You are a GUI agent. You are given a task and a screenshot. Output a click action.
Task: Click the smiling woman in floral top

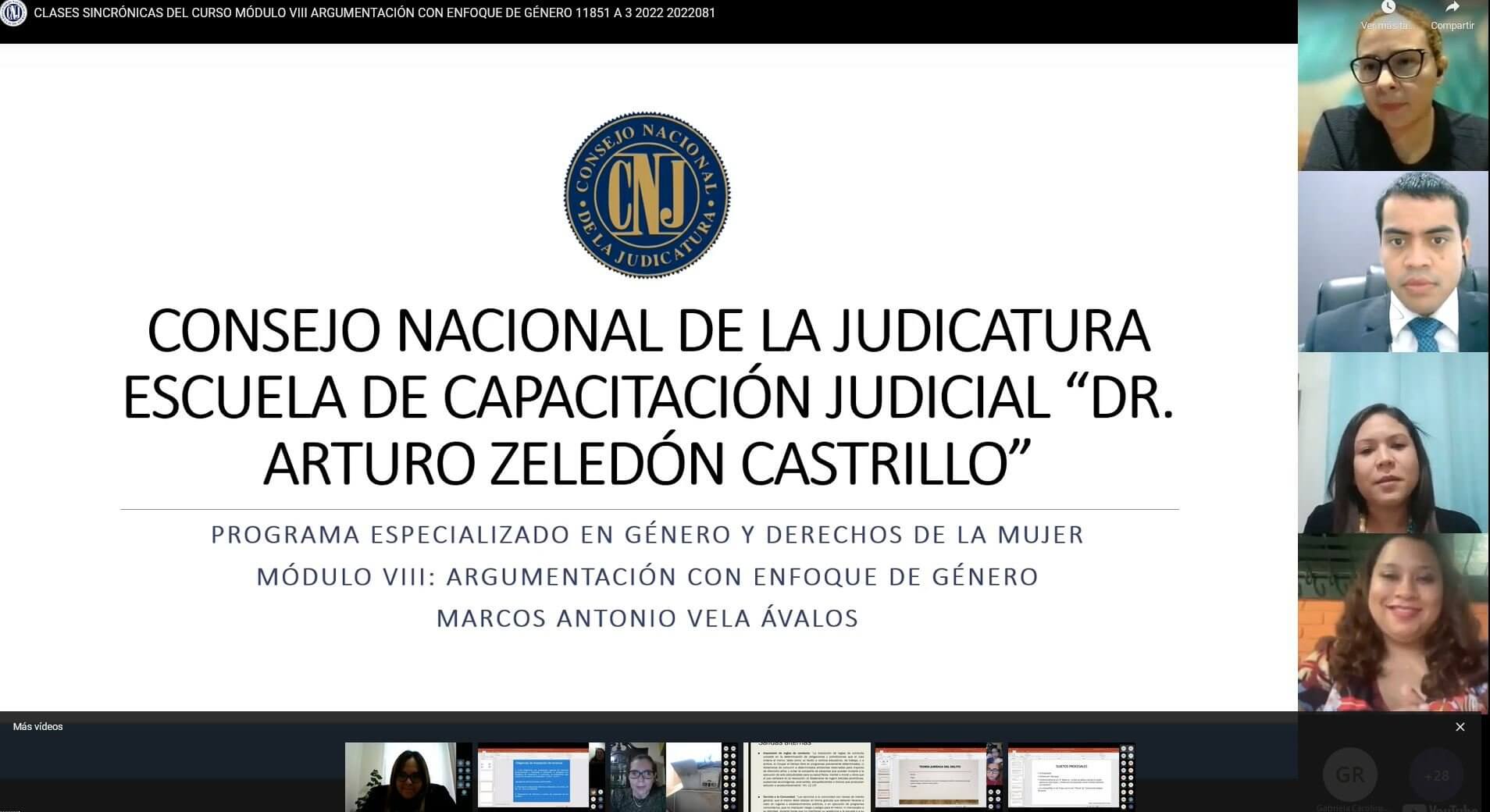tap(1394, 622)
